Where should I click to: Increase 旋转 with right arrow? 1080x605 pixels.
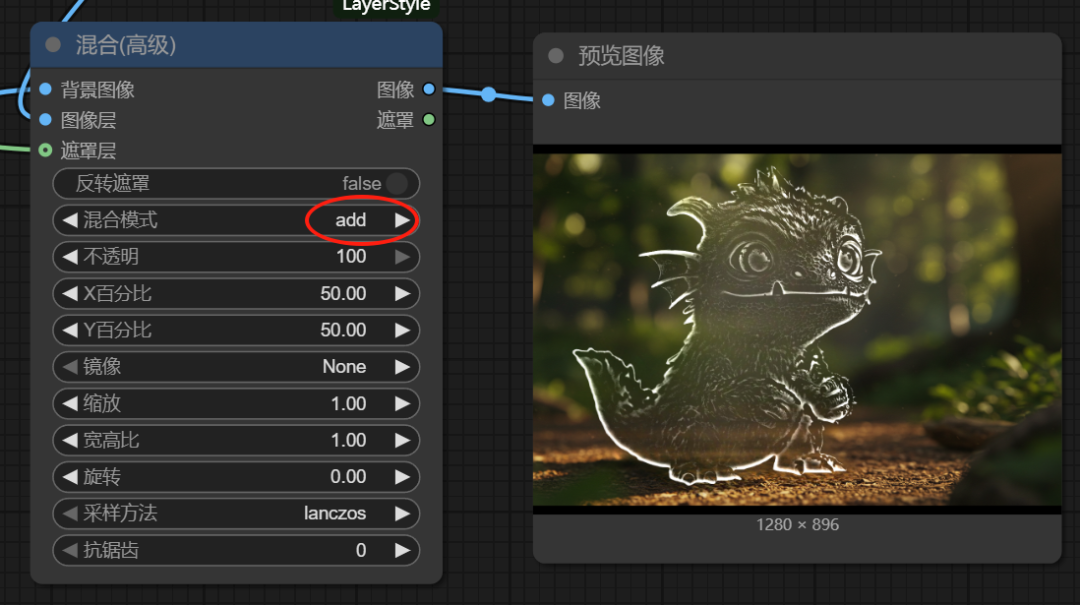[x=402, y=477]
